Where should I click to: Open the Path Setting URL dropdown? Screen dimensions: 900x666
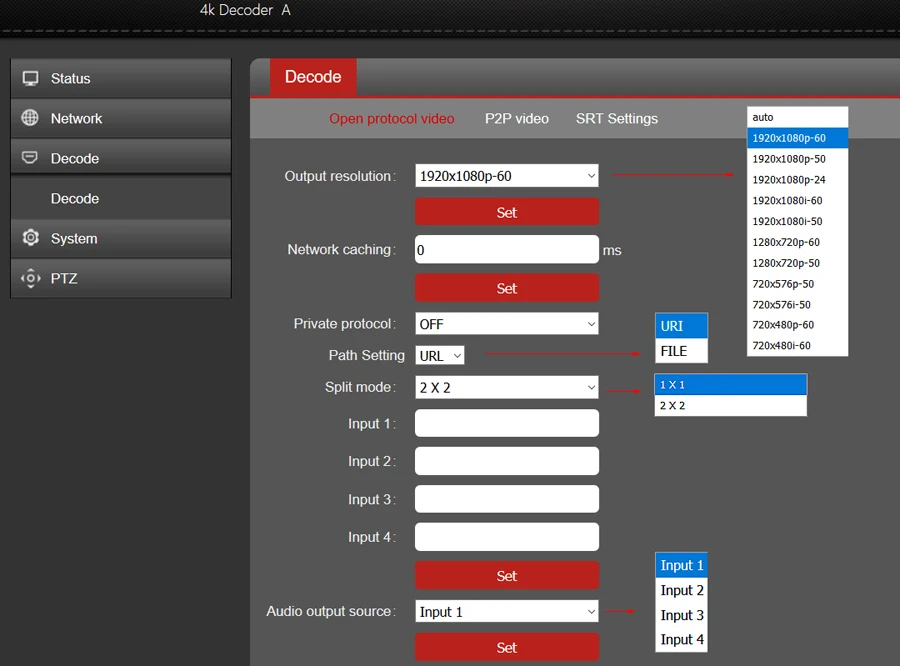tap(440, 355)
